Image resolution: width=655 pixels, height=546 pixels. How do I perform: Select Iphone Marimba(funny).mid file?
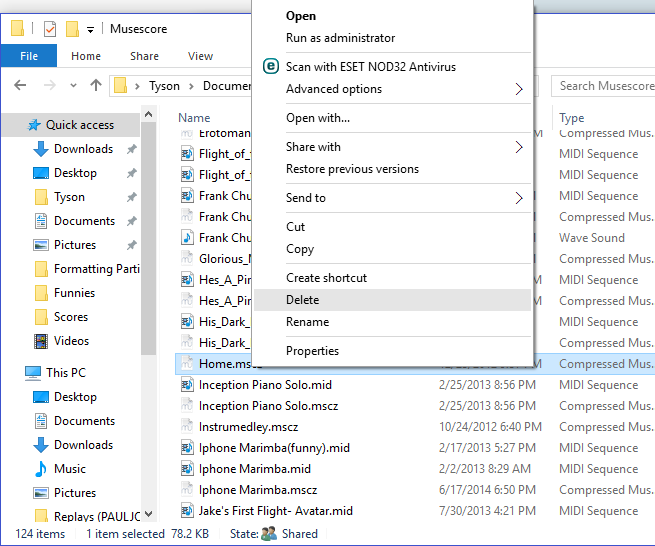(274, 448)
